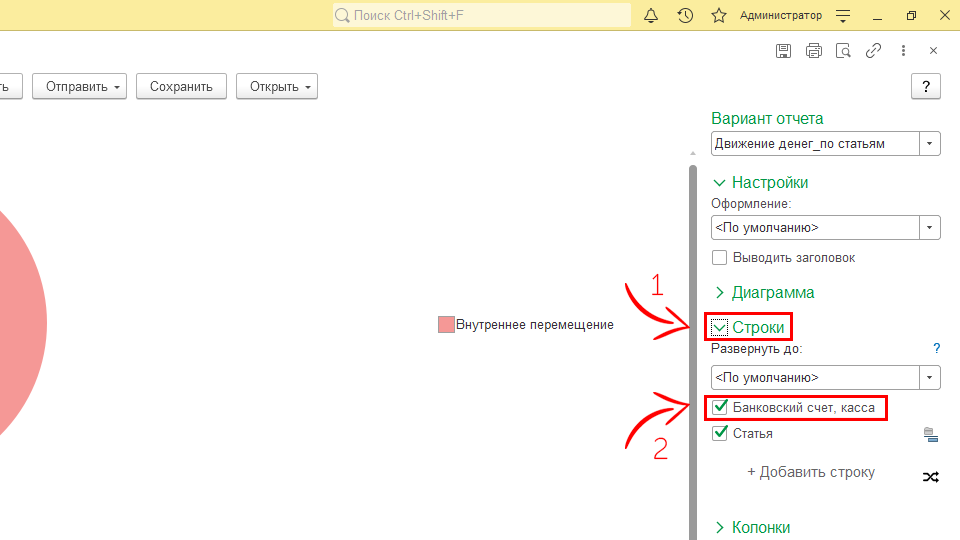Click the save diskette icon
Screen dimensions: 960x540
pyautogui.click(x=784, y=50)
